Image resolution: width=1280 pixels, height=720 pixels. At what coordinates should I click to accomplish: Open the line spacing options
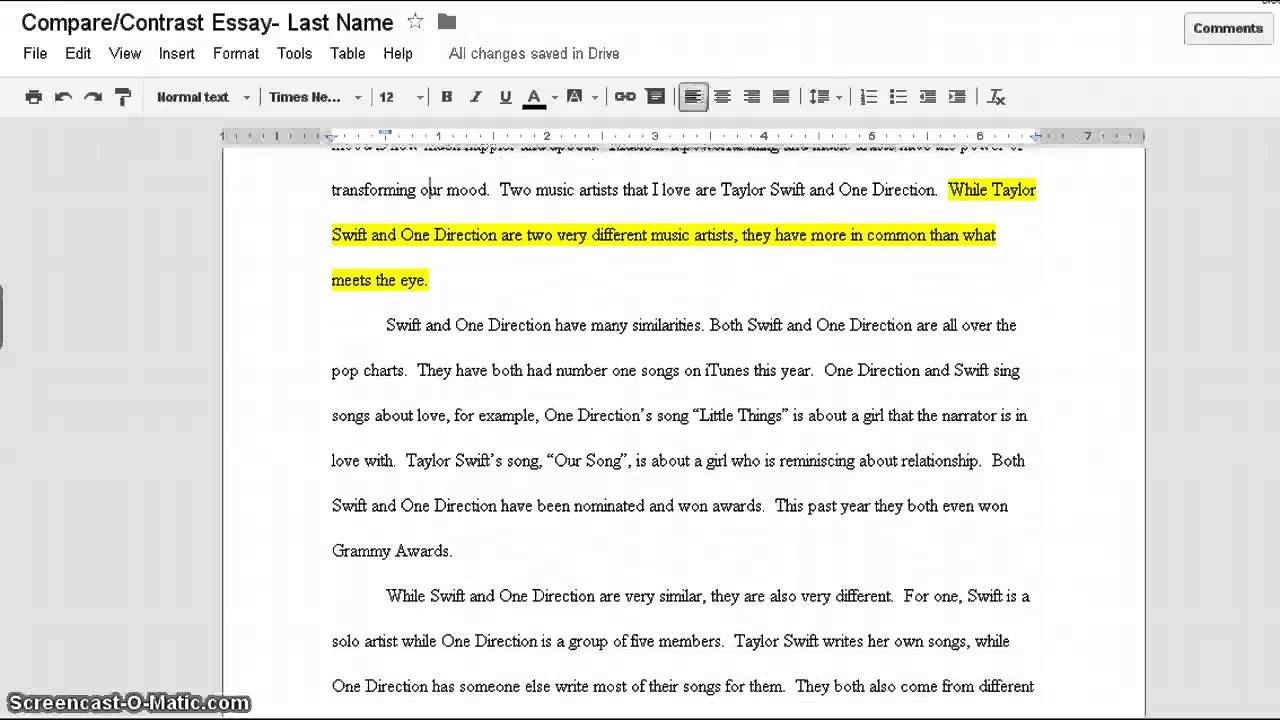[x=825, y=97]
